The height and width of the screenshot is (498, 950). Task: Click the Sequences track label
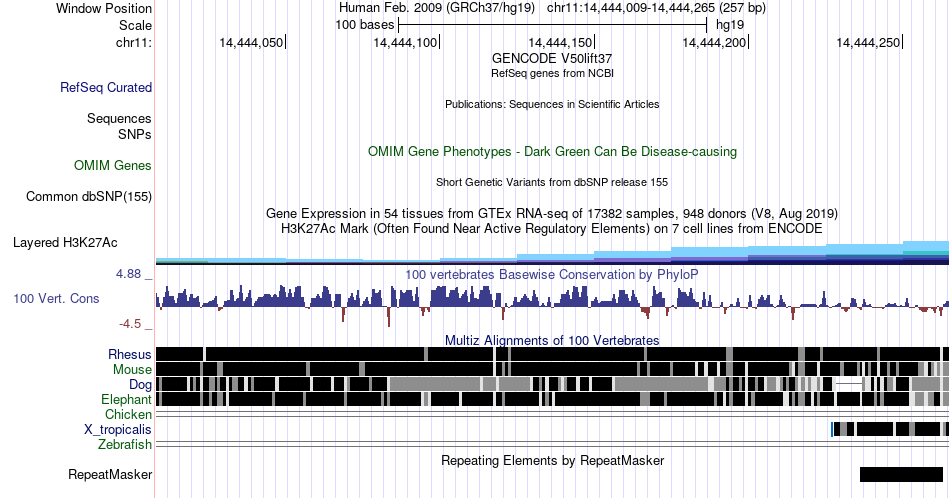point(119,118)
